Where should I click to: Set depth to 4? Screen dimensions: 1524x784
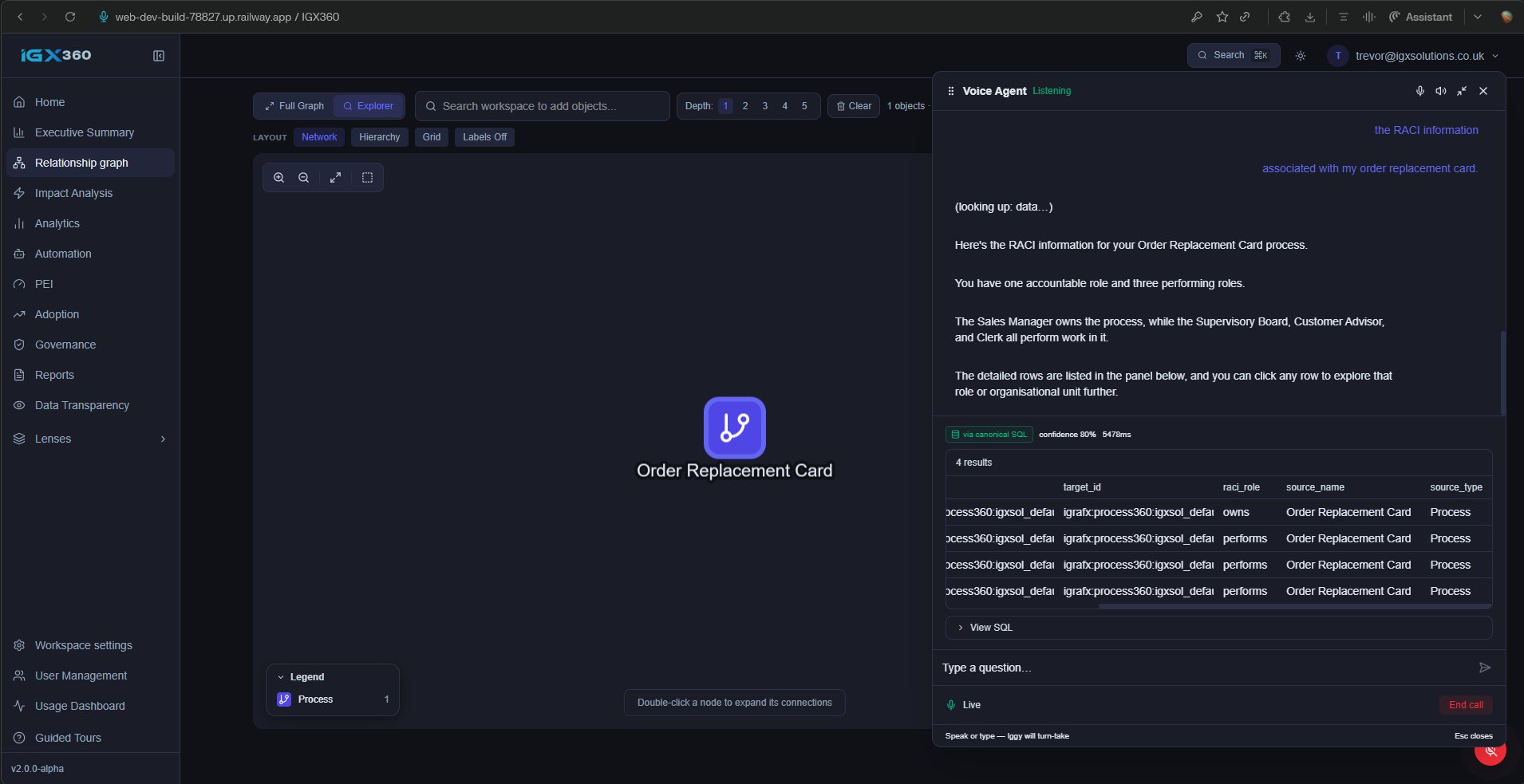coord(785,106)
